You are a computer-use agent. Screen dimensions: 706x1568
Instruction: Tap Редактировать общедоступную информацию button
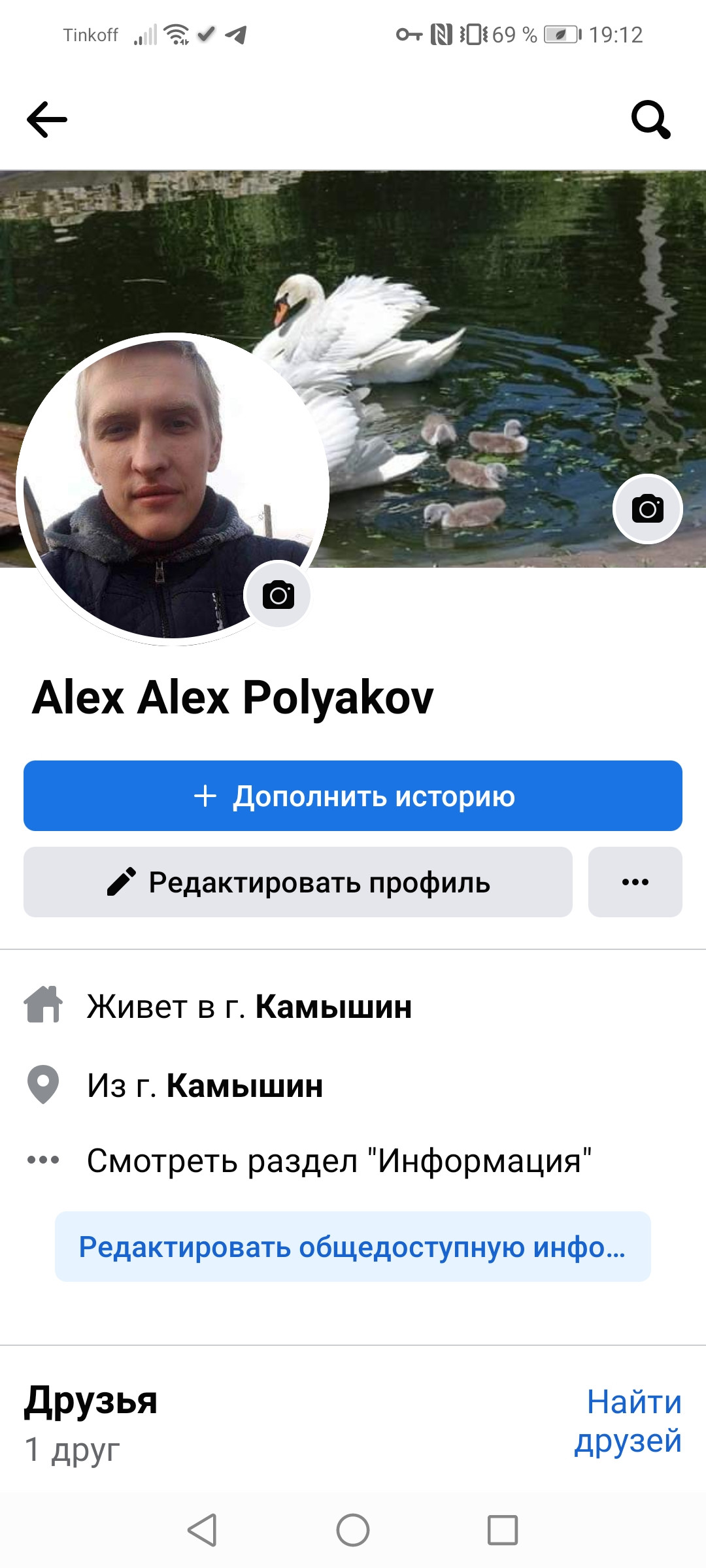353,1247
